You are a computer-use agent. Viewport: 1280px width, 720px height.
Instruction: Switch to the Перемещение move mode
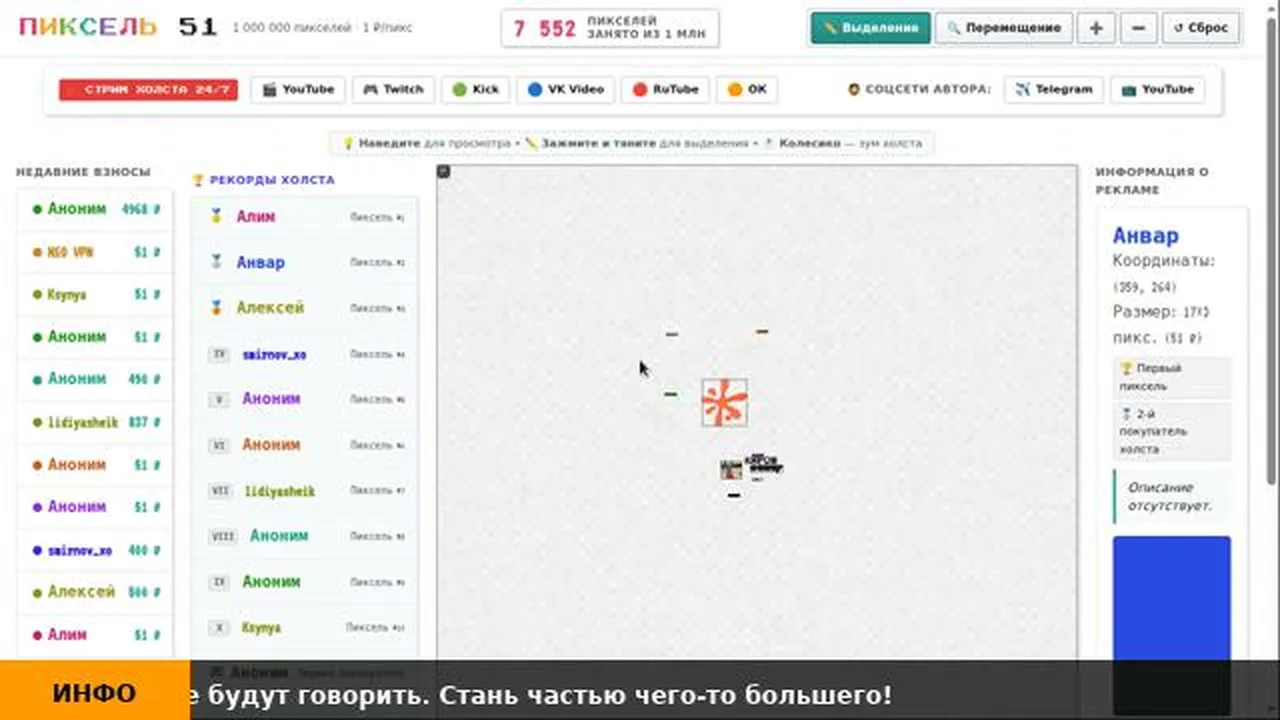point(1003,28)
